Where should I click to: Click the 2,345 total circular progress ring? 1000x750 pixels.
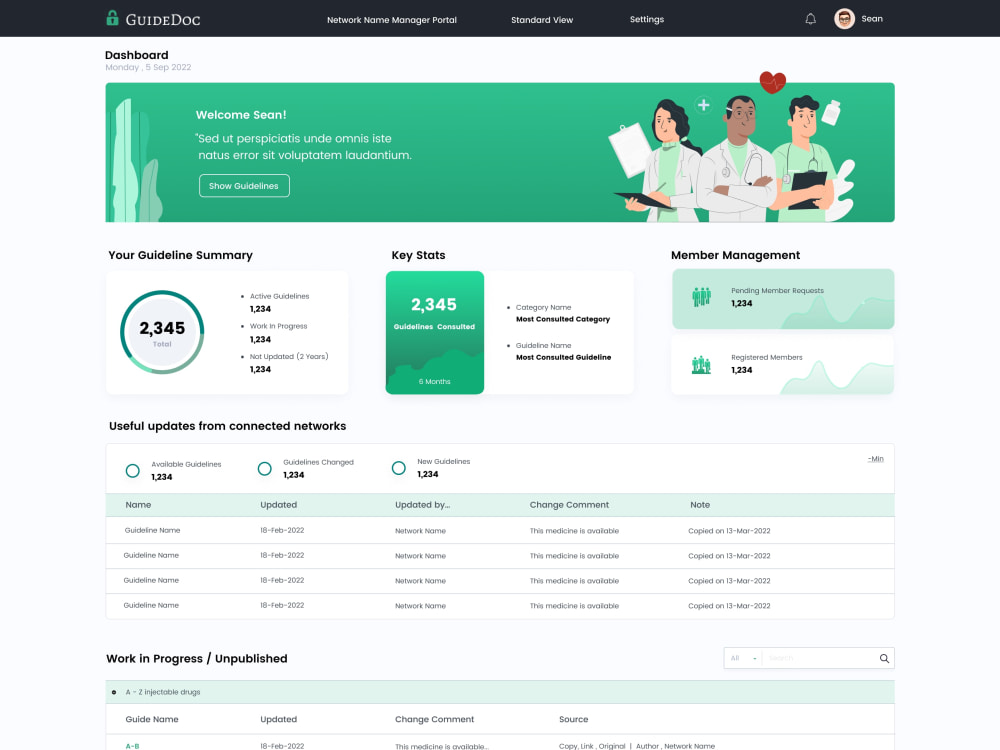tap(162, 332)
